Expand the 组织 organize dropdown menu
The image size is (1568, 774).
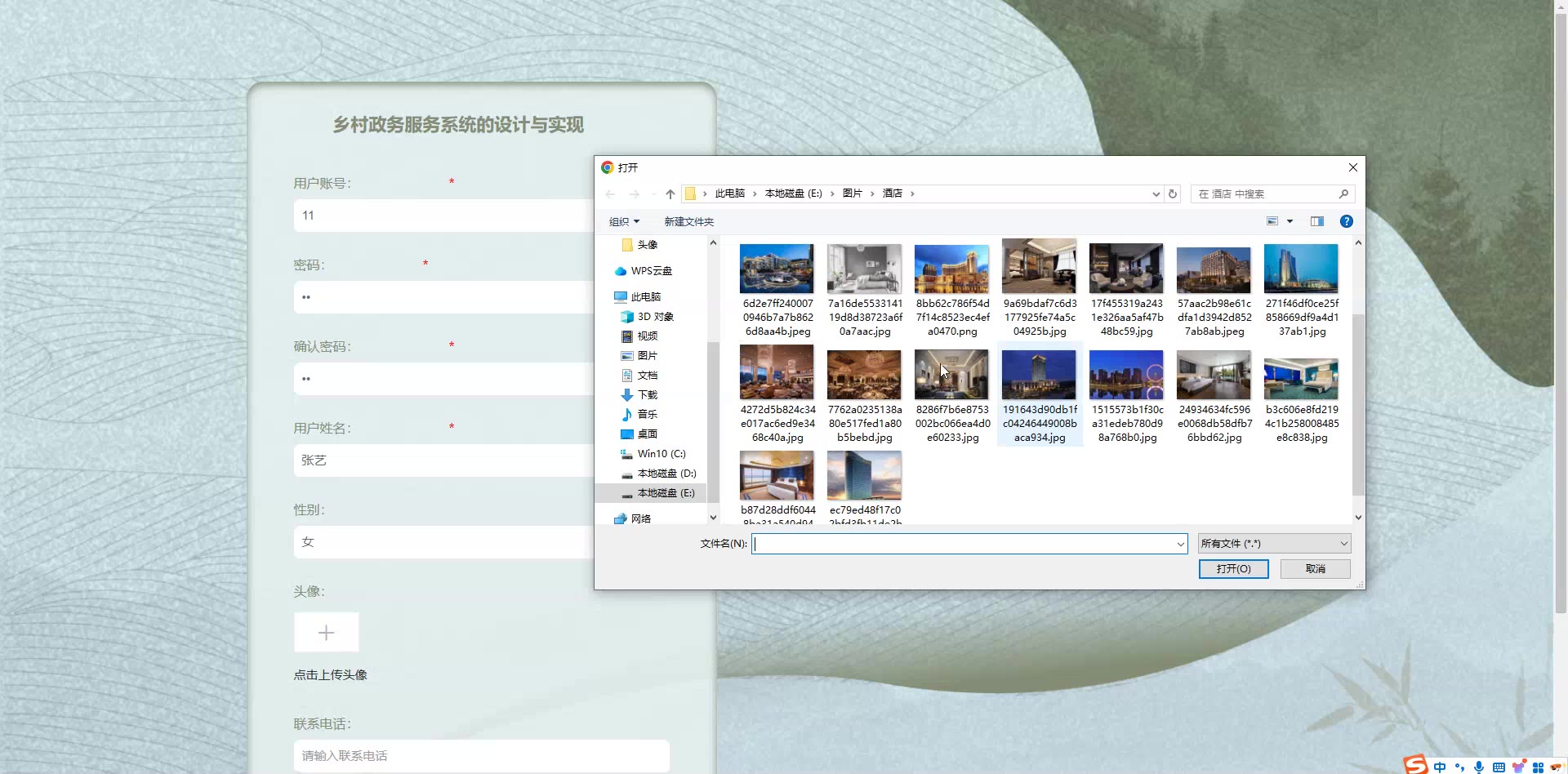coord(624,222)
